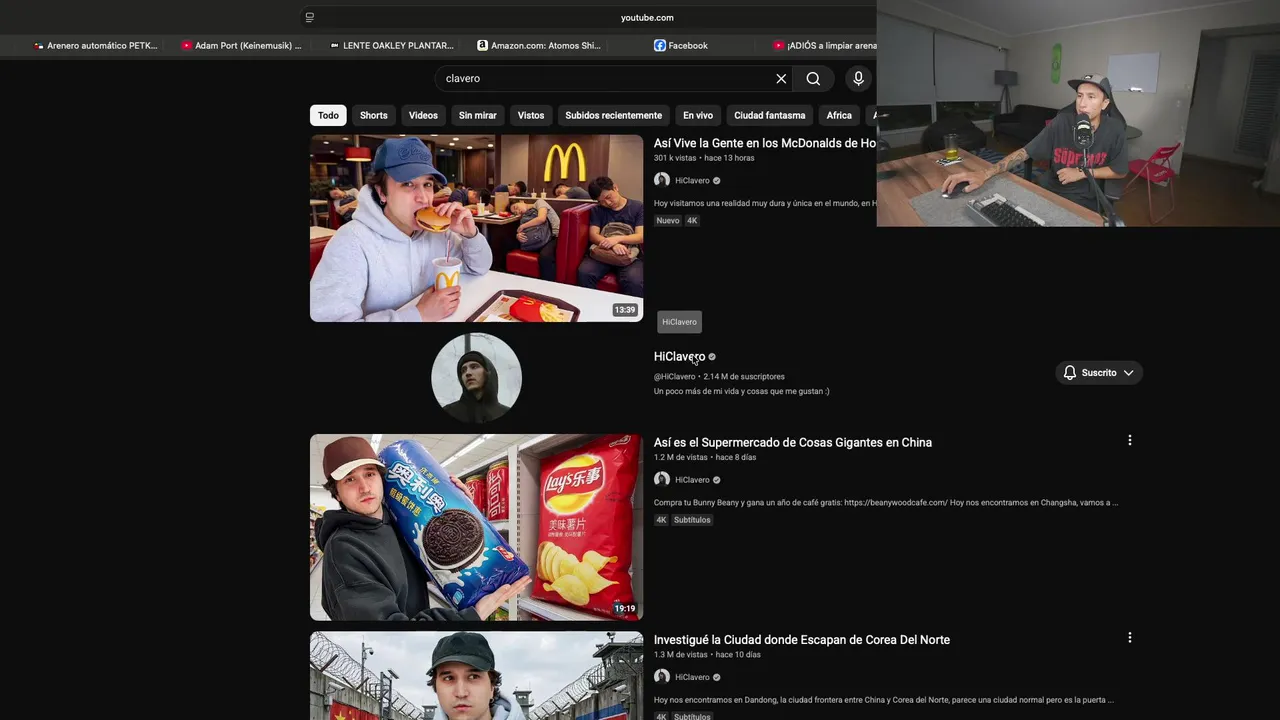Click verified badge next to HiClavero channel name

(x=712, y=357)
